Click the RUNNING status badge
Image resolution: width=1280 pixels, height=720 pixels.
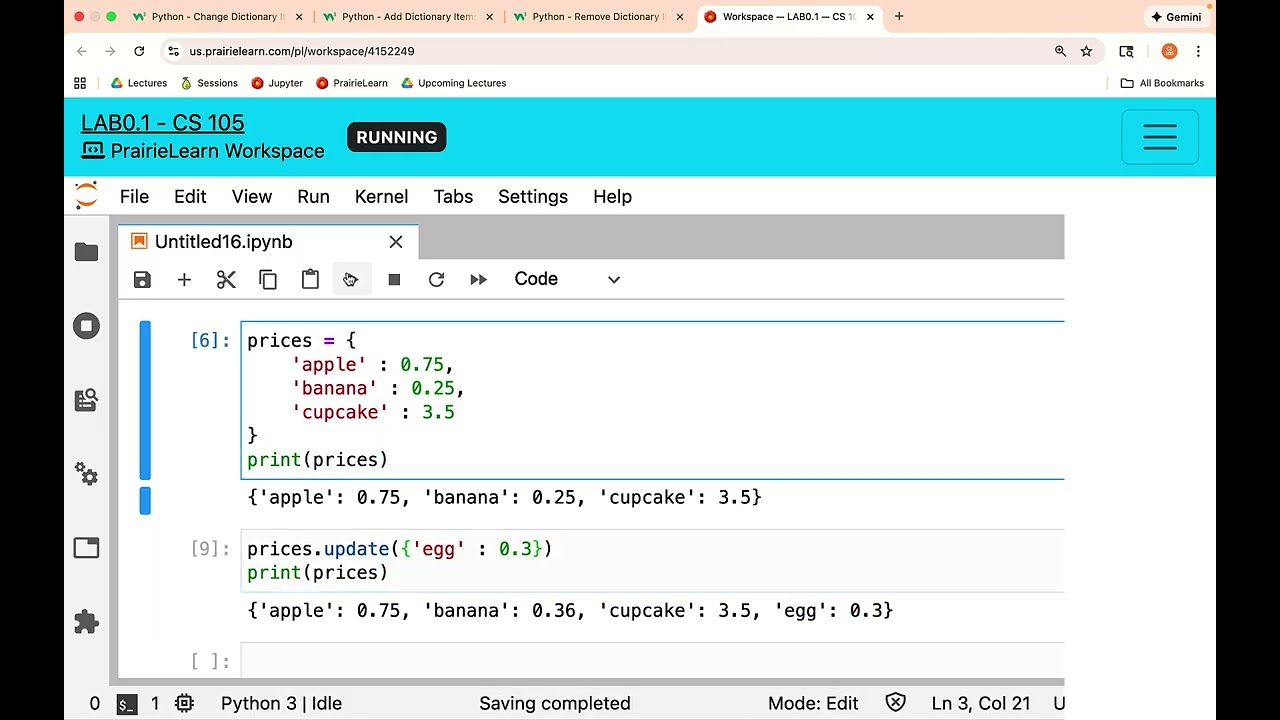point(397,137)
